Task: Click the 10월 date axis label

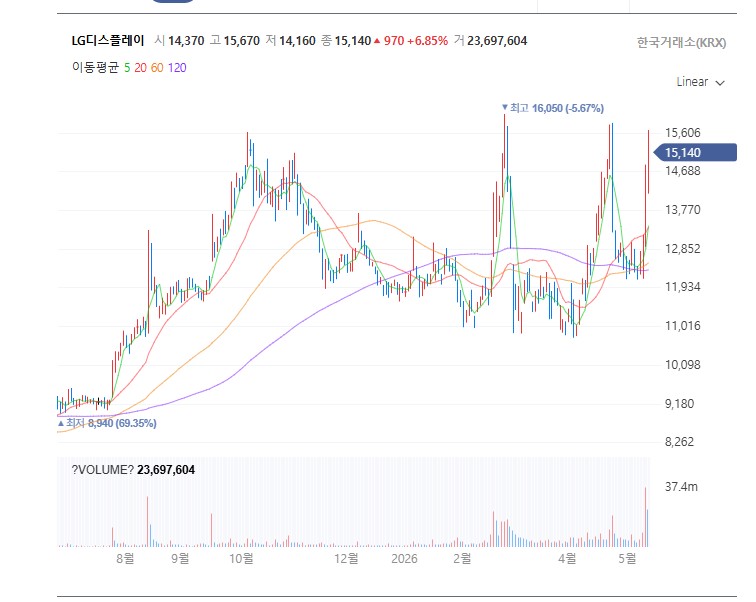Action: (242, 559)
